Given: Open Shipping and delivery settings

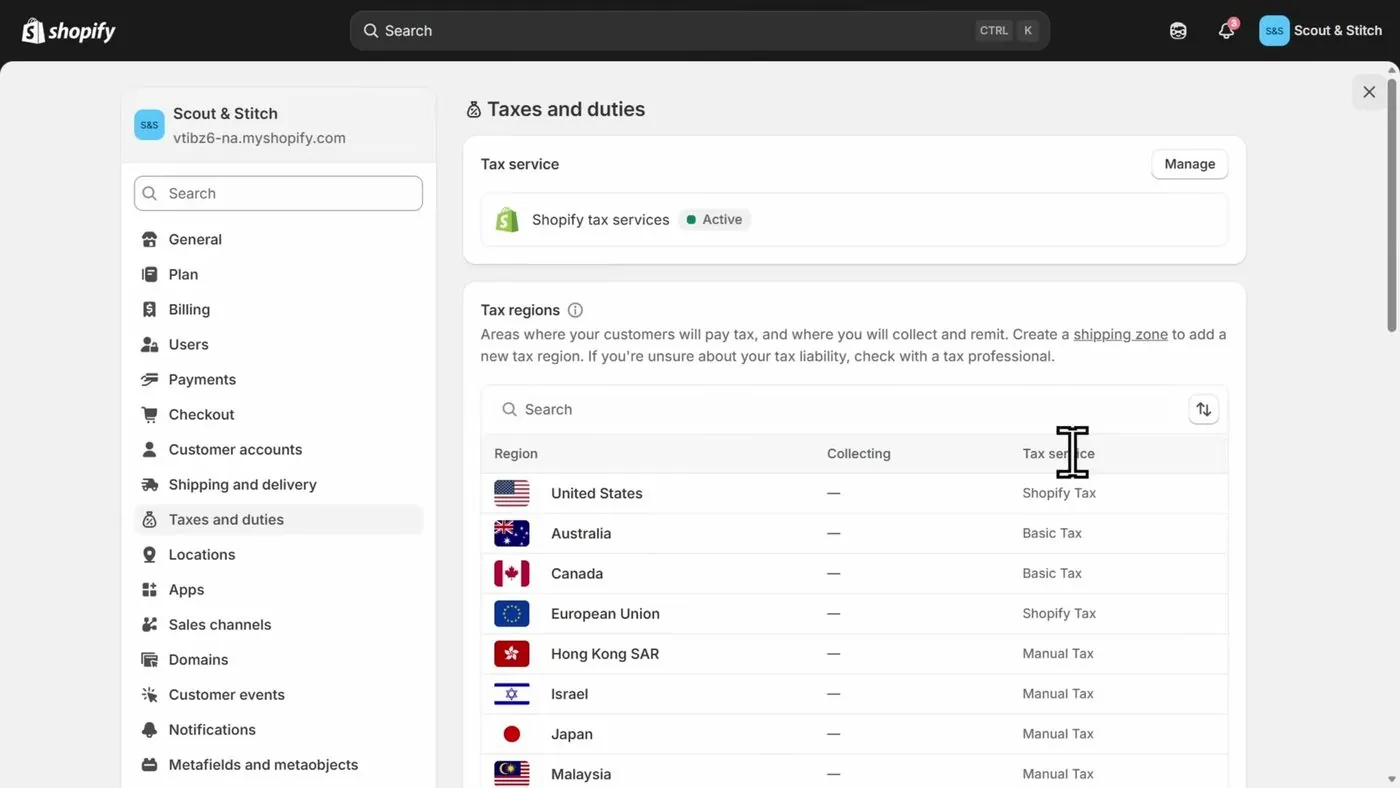Looking at the screenshot, I should 278,484.
